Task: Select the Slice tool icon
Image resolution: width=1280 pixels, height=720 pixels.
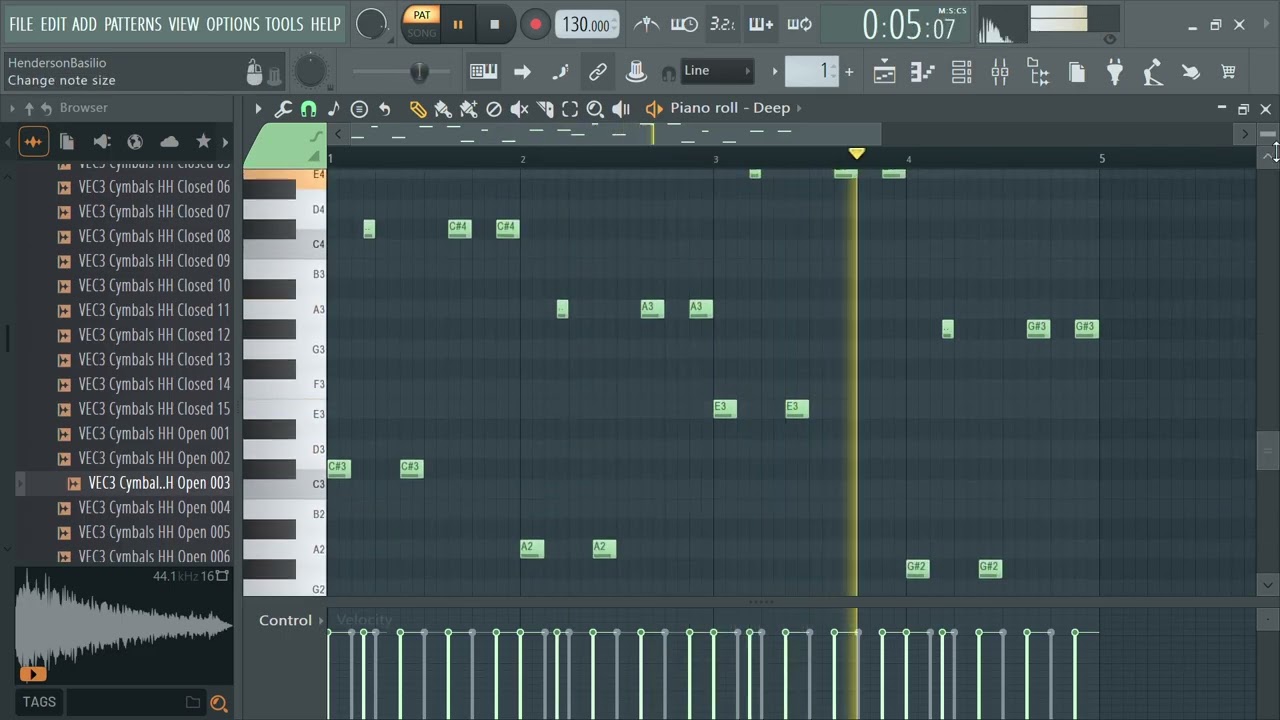Action: pos(545,109)
